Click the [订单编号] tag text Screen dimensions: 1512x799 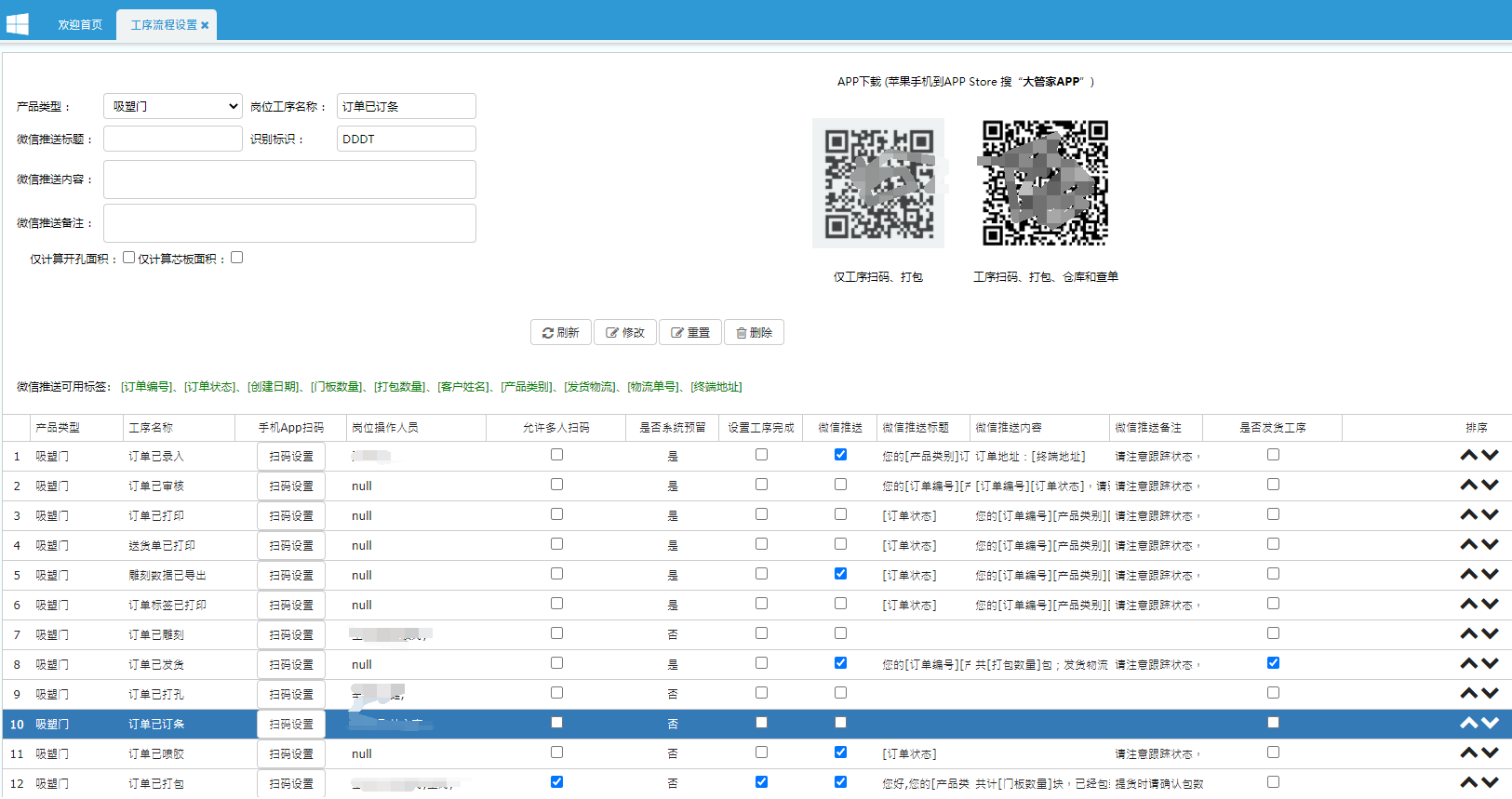pos(146,387)
